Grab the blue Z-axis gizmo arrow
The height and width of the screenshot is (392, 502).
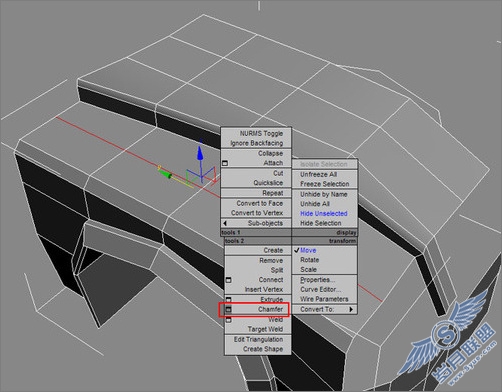point(200,153)
